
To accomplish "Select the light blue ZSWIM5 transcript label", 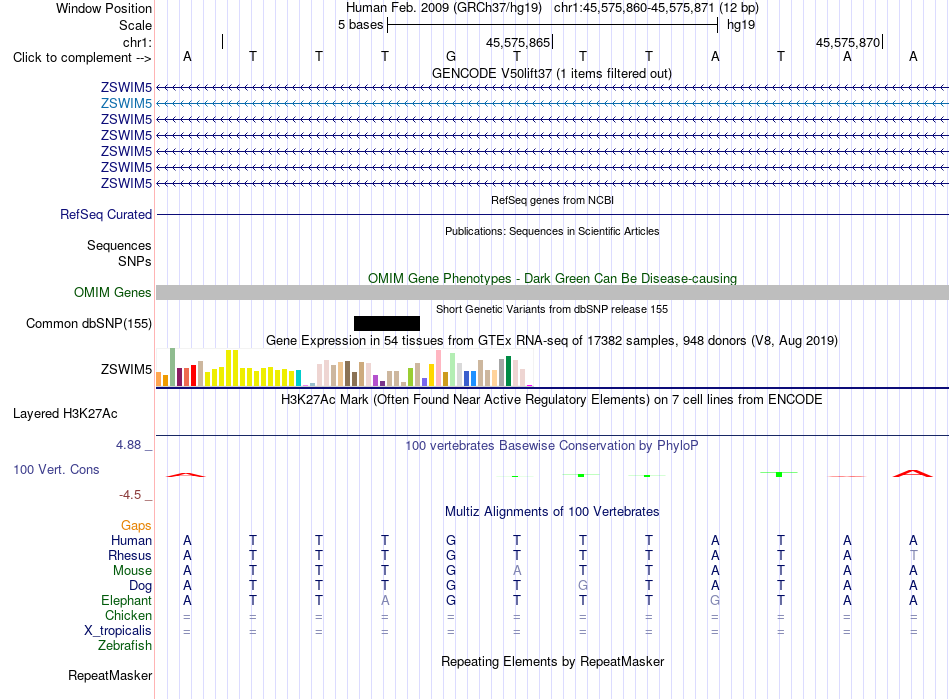I will 126,104.
